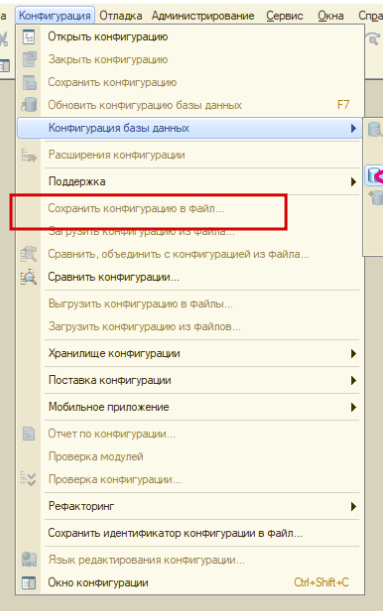Select Выгрузить конфигурацию в файлы...

click(190, 304)
